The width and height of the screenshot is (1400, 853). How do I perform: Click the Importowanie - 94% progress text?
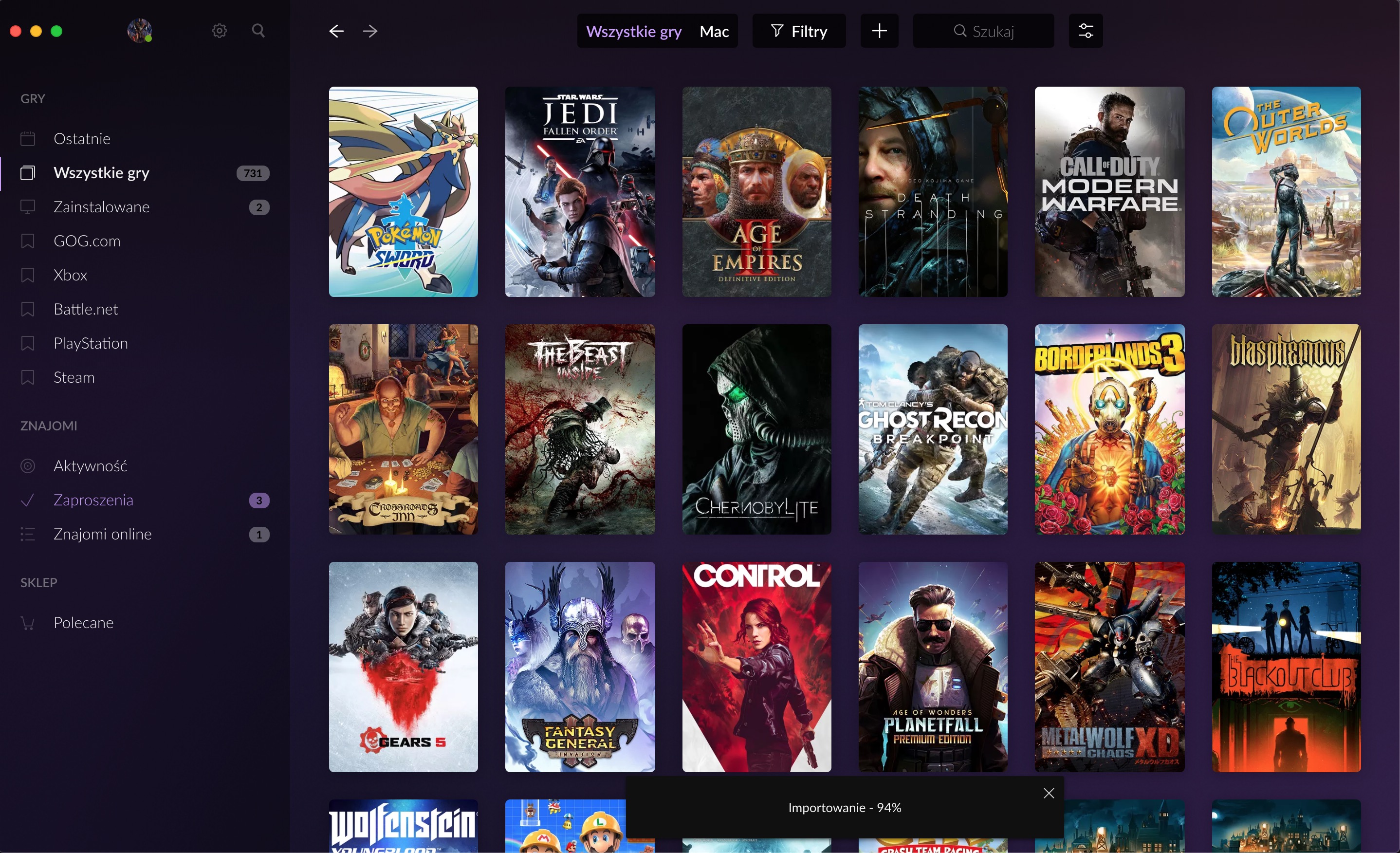click(x=844, y=808)
